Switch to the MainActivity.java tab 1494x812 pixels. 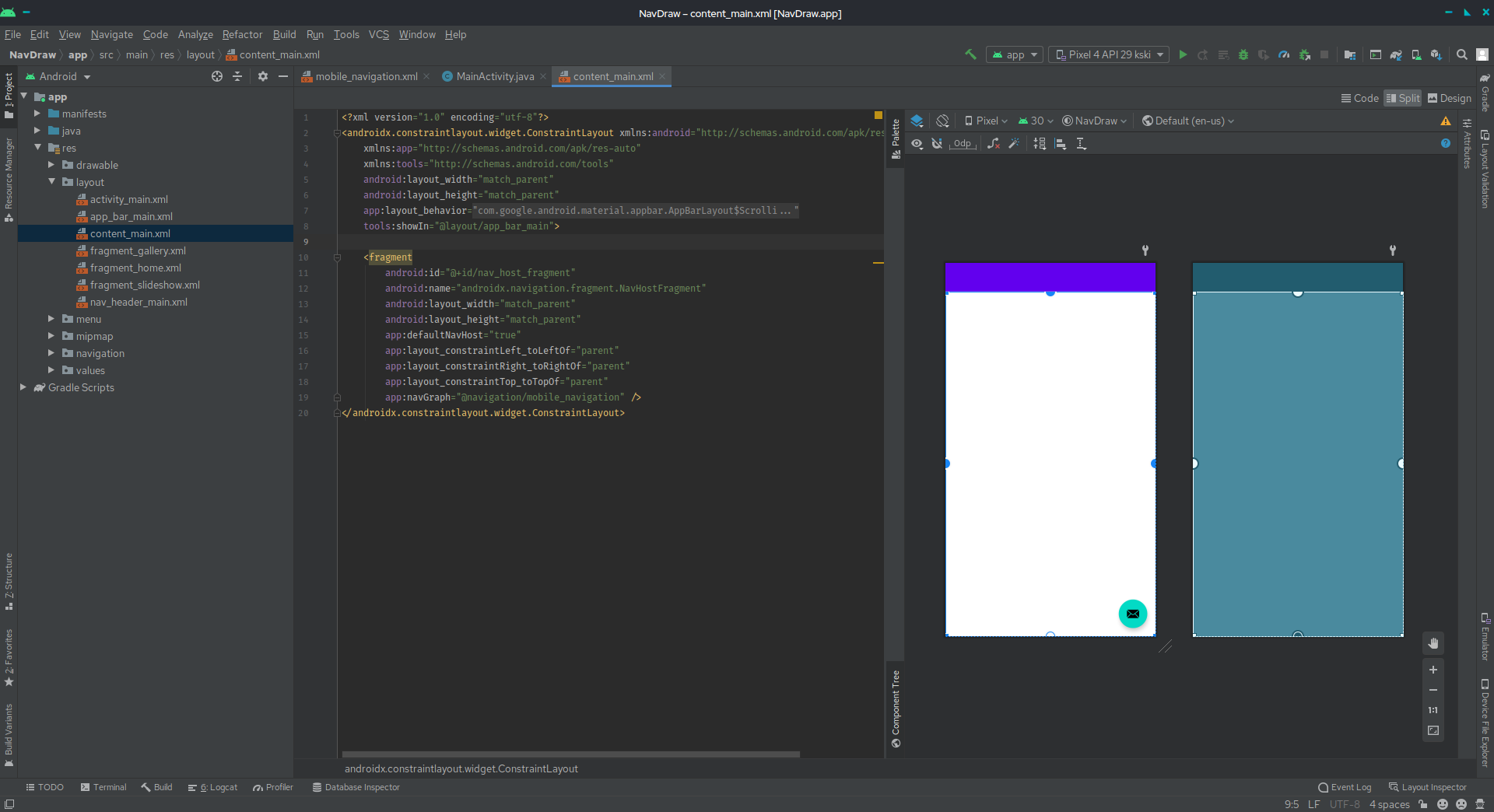click(x=494, y=77)
